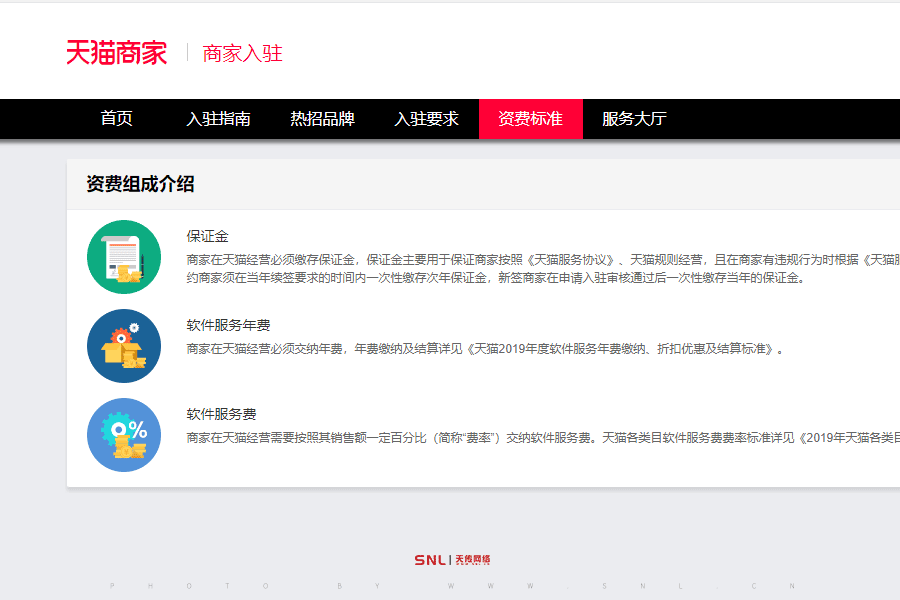Click the highlighted 资费标准 tab
The image size is (900, 600).
(530, 118)
